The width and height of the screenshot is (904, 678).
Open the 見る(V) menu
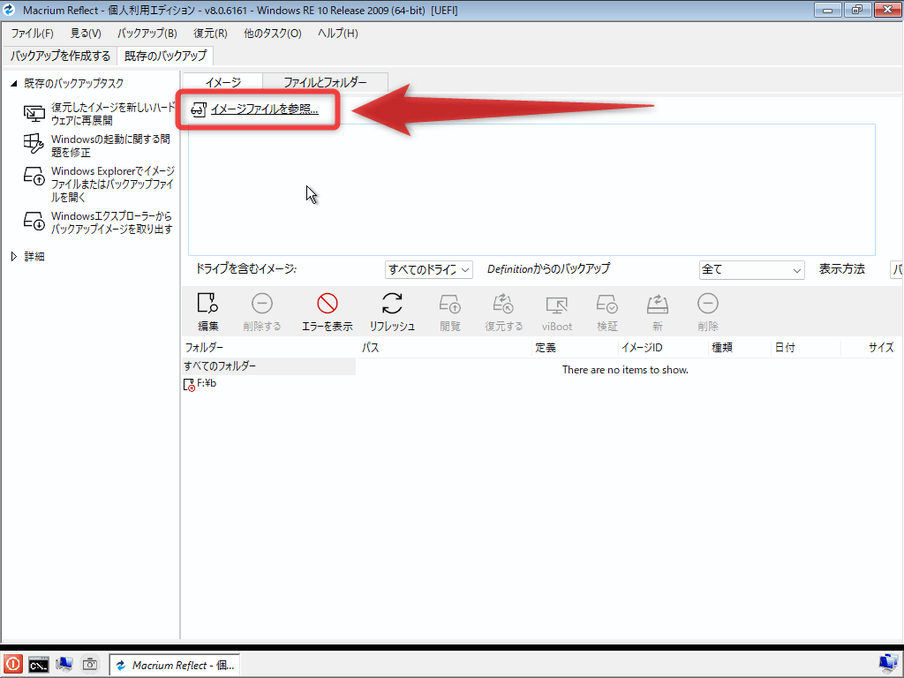pos(85,33)
